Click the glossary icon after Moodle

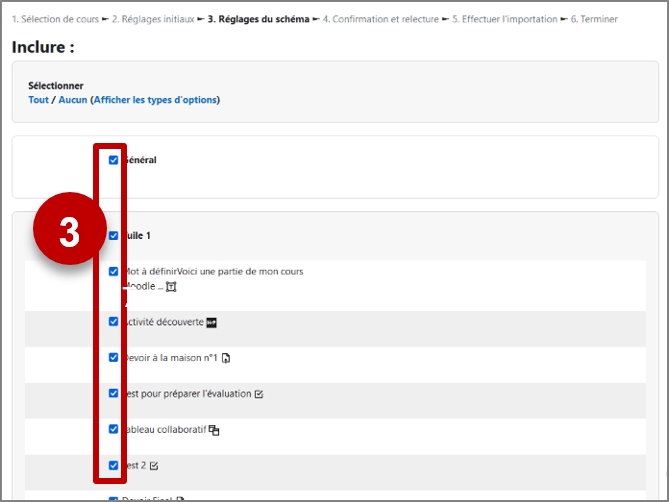171,287
